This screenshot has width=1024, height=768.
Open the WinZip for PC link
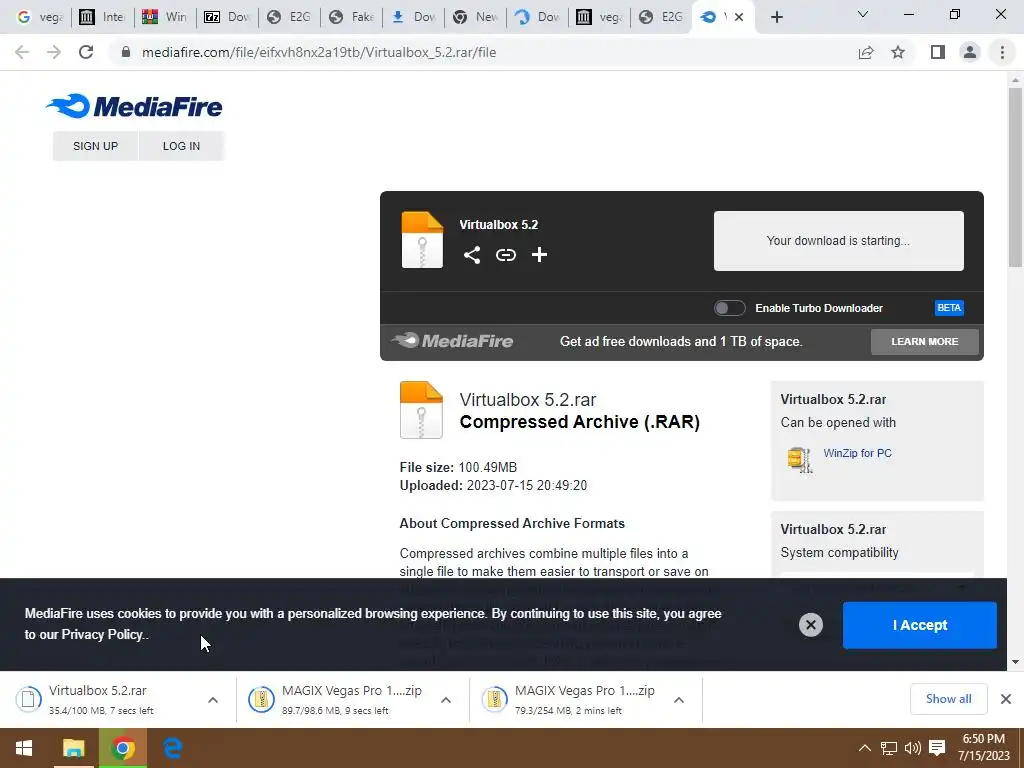click(857, 453)
